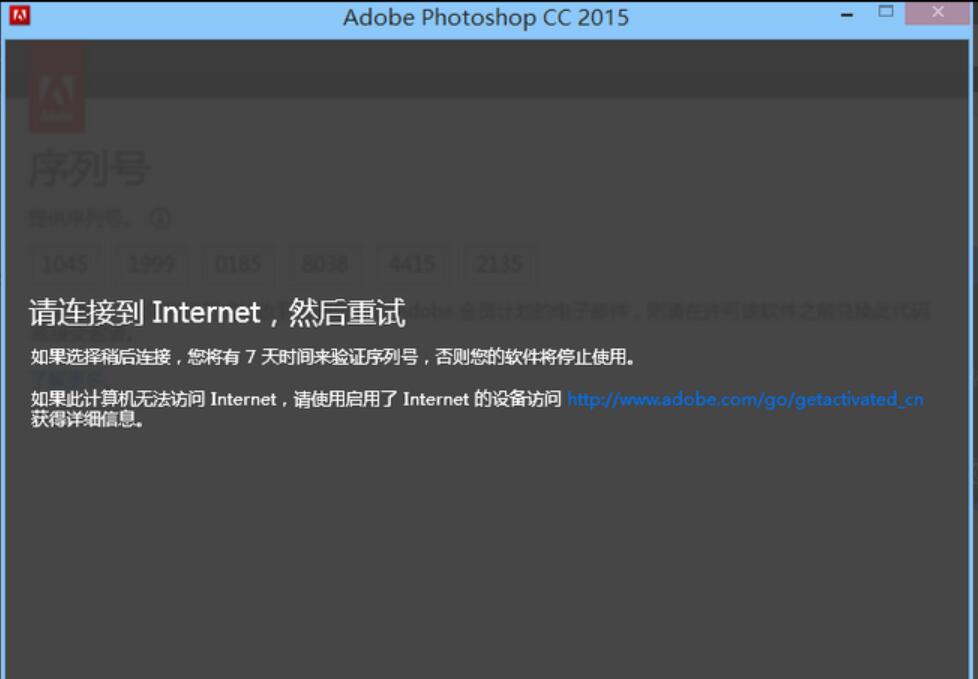Viewport: 978px width, 679px height.
Task: Click the text "获得详细信息。"
Action: [x=88, y=420]
